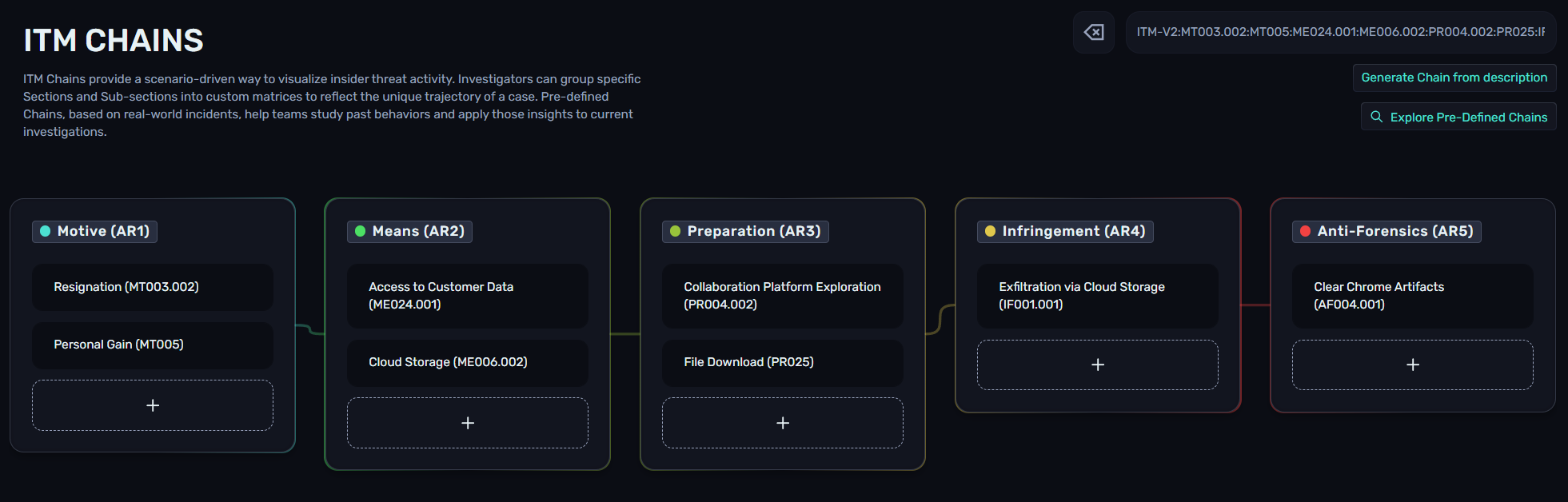Viewport: 1568px width, 502px height.
Task: Click the plus icon under Motive column
Action: (x=153, y=405)
